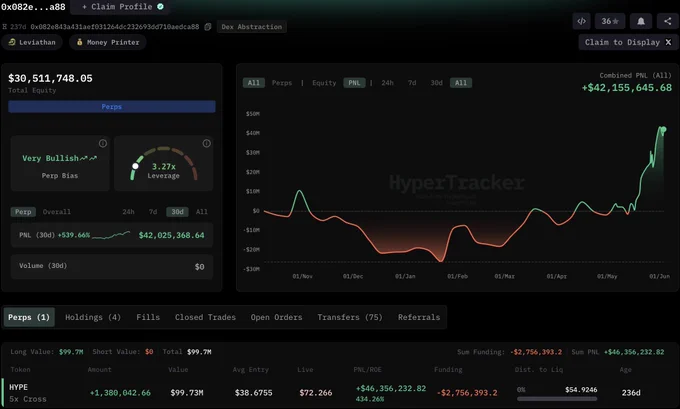Select the 30d stats period
The height and width of the screenshot is (409, 680).
(x=177, y=212)
